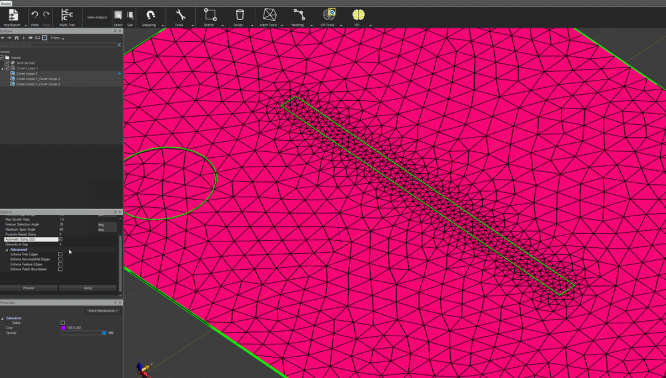The height and width of the screenshot is (378, 666).
Task: Activate the Select tool icon
Action: tap(118, 16)
